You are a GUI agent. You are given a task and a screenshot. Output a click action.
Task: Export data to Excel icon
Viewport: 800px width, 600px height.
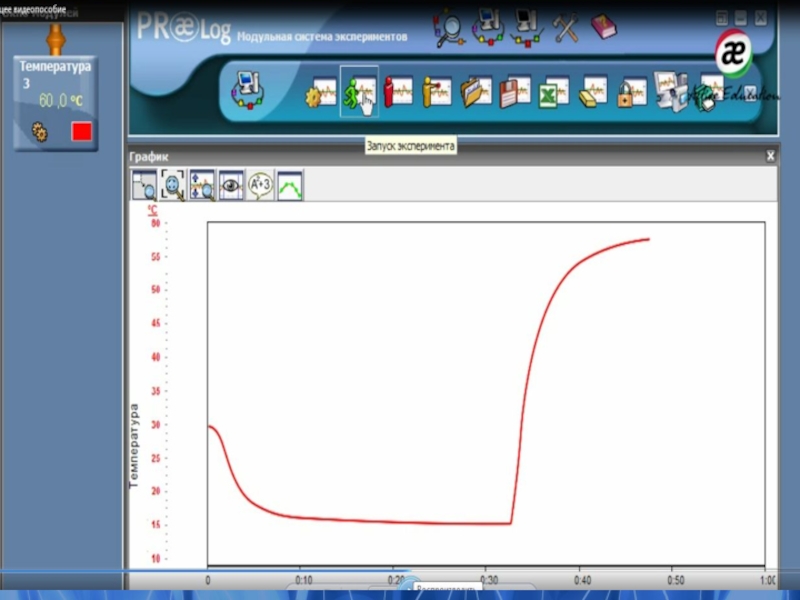point(554,92)
